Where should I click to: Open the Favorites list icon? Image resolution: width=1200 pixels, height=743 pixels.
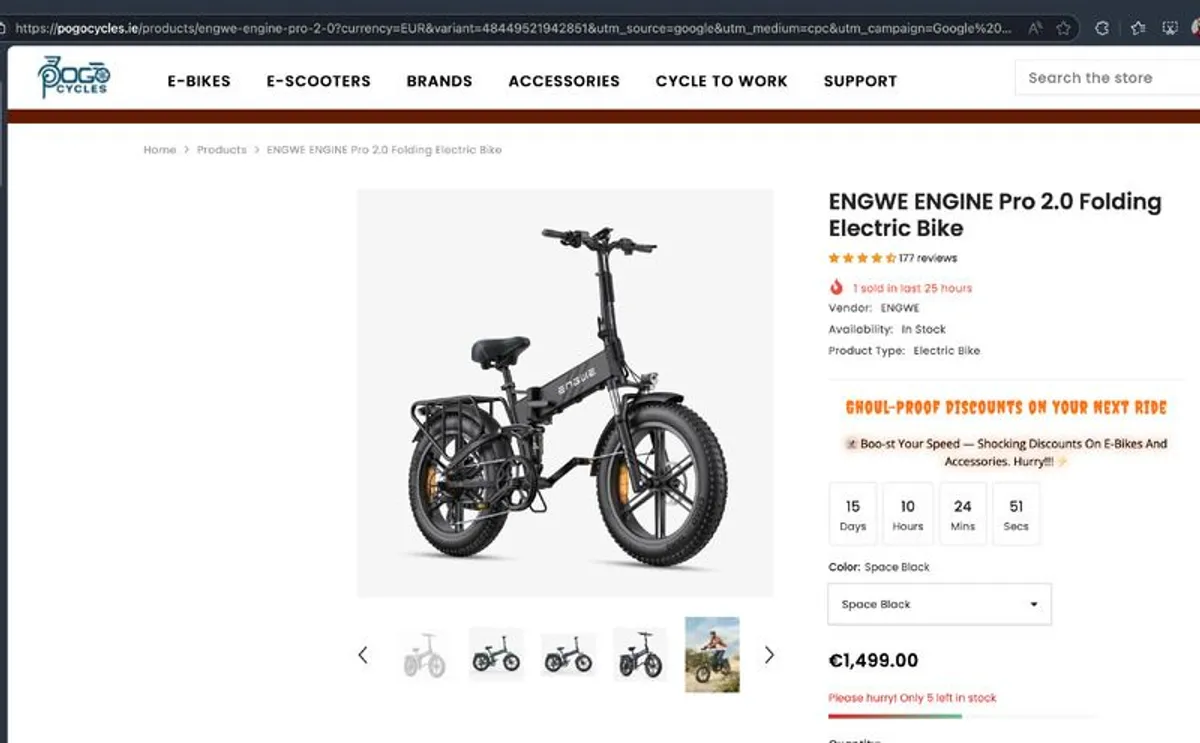1138,28
